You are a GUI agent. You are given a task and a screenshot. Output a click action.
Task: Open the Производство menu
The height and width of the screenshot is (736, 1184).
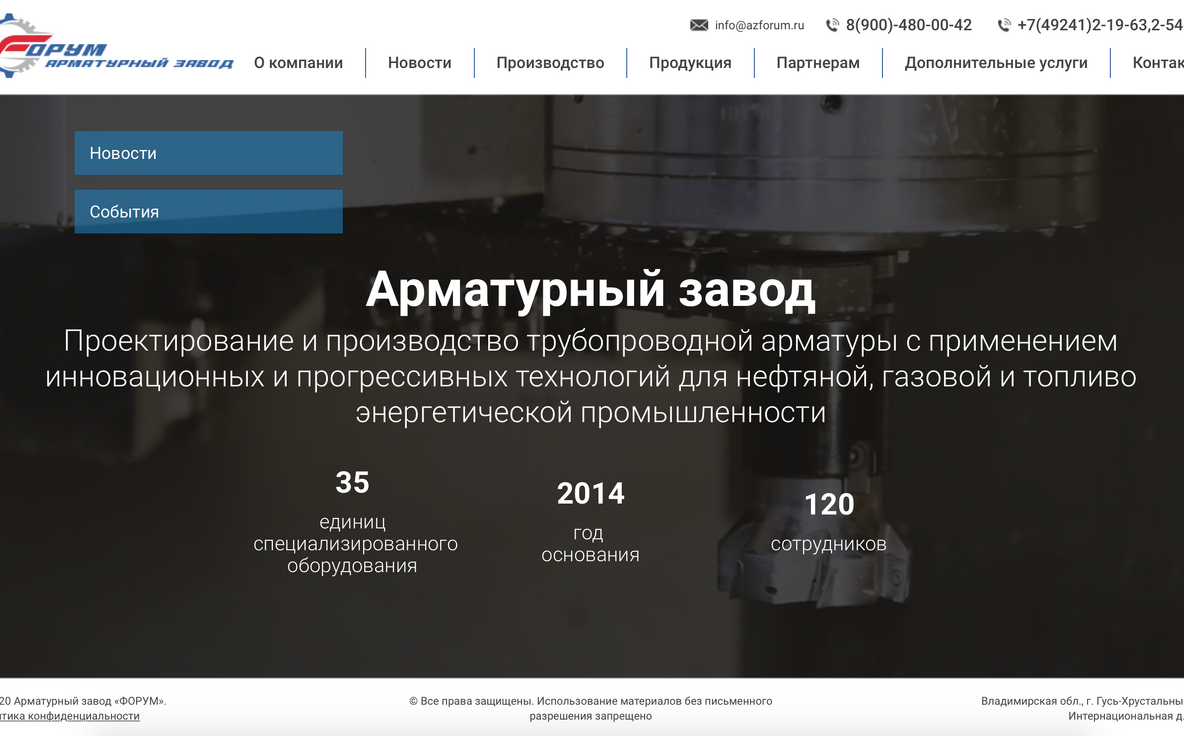[550, 63]
